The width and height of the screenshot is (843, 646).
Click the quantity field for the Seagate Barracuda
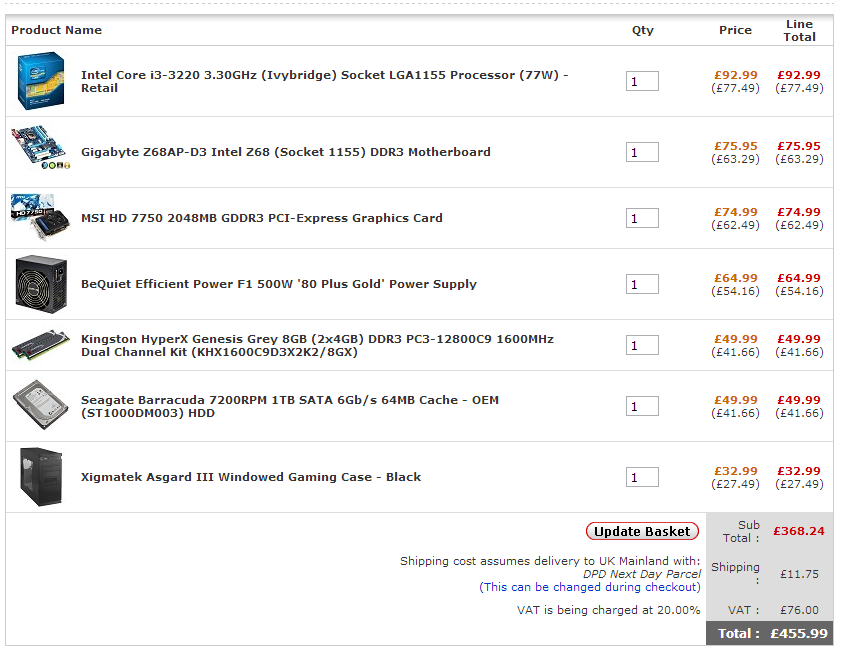point(642,407)
